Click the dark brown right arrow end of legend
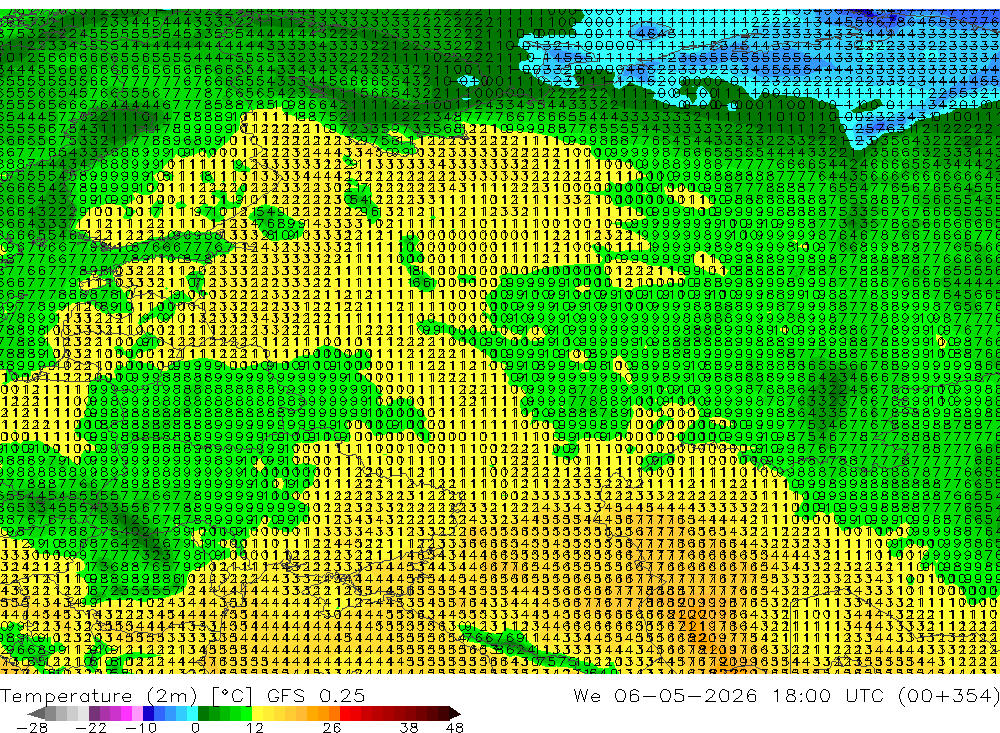Viewport: 1000px width, 733px height. 454,714
